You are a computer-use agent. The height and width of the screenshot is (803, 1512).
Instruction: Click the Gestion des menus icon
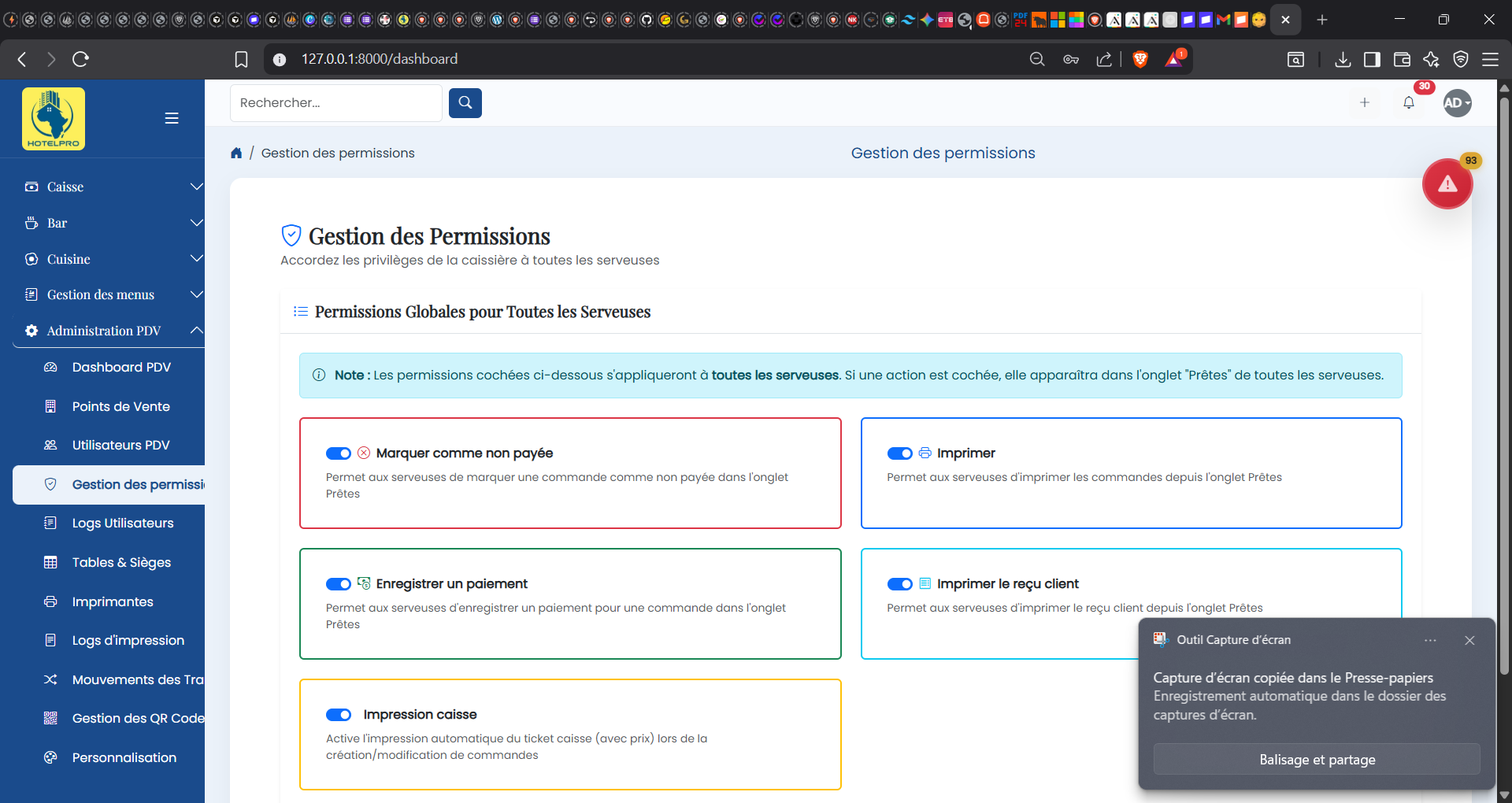[x=31, y=294]
